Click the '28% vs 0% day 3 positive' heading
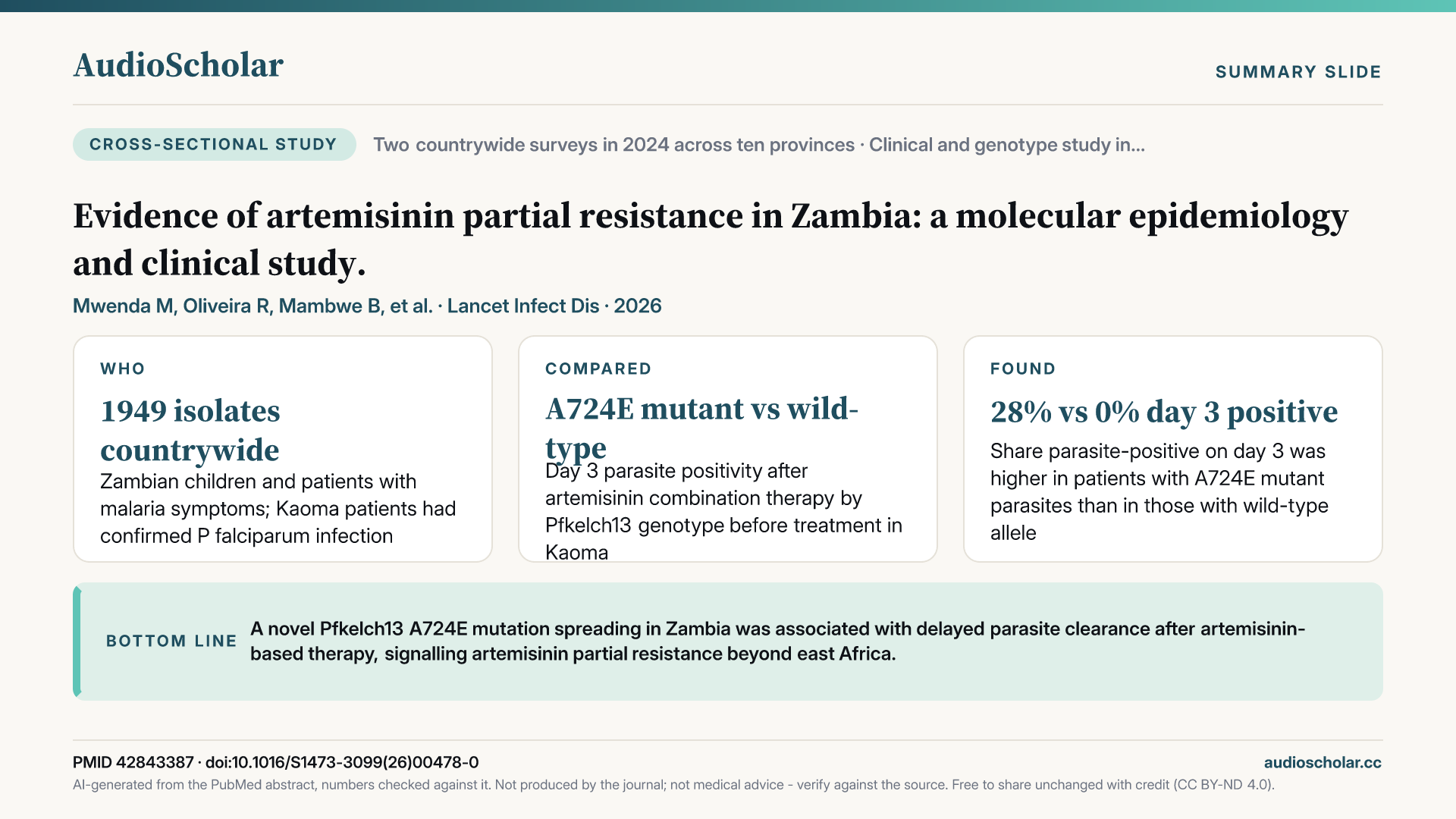Image resolution: width=1456 pixels, height=819 pixels. tap(1164, 412)
